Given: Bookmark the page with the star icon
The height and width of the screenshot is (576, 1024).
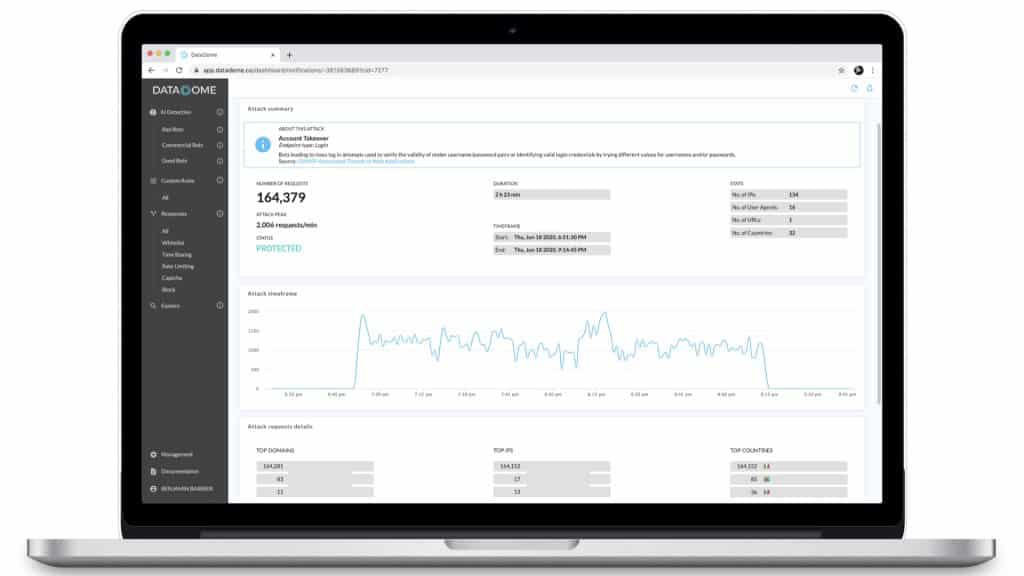Looking at the screenshot, I should (841, 70).
